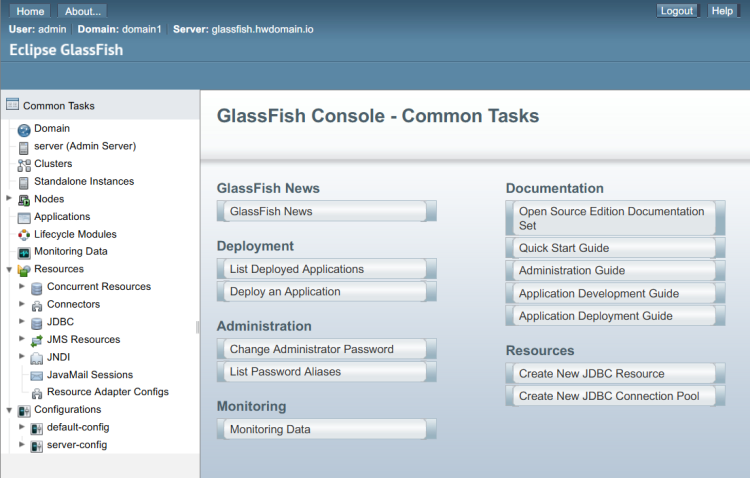Image resolution: width=750 pixels, height=478 pixels.
Task: Select the JMS Resources label
Action: click(84, 339)
